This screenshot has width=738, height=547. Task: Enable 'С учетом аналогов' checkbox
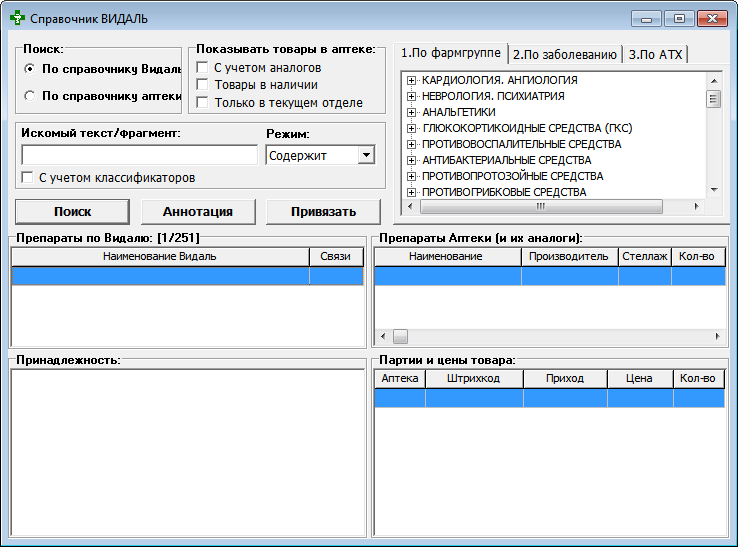(203, 68)
